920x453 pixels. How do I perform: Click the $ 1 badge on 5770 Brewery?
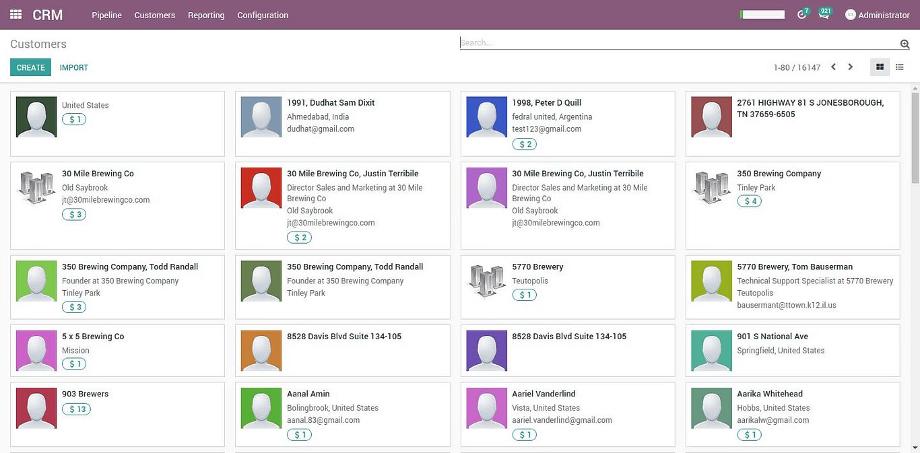point(524,295)
